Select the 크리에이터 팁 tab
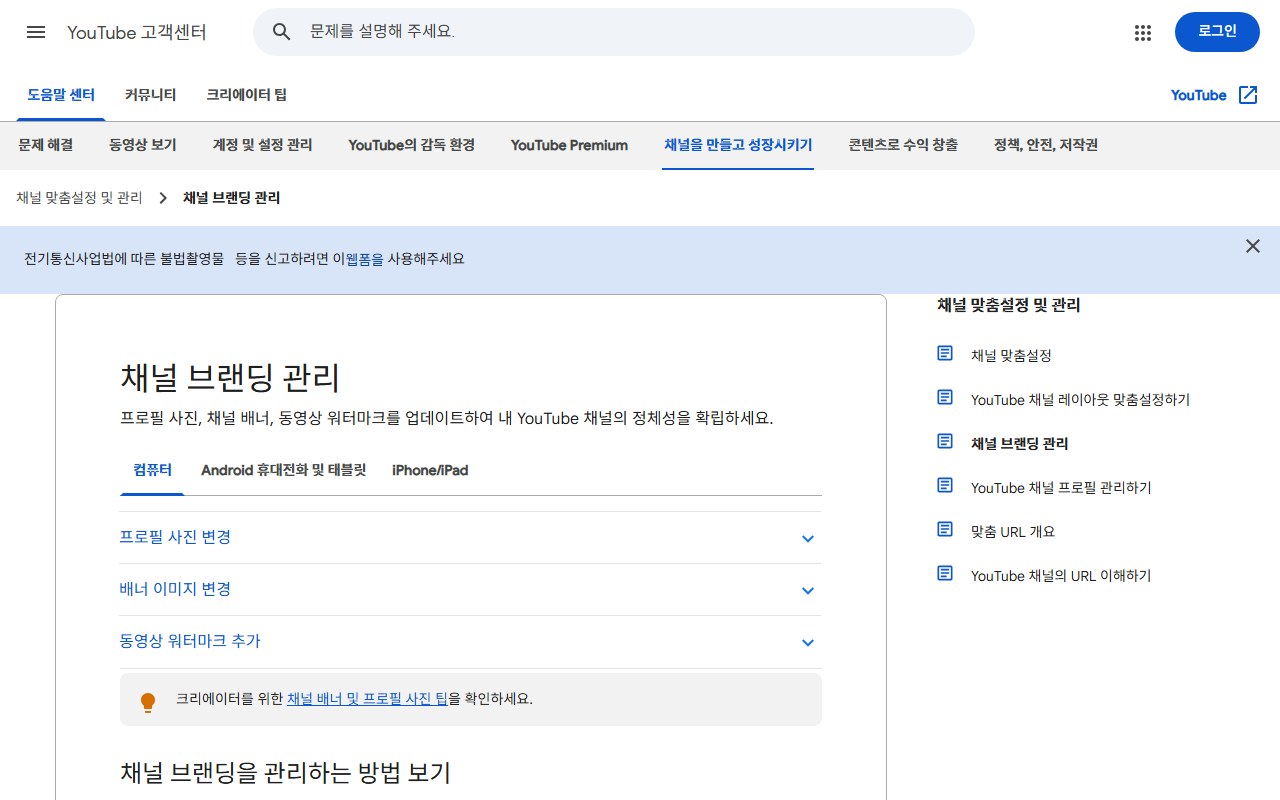1280x800 pixels. [246, 95]
